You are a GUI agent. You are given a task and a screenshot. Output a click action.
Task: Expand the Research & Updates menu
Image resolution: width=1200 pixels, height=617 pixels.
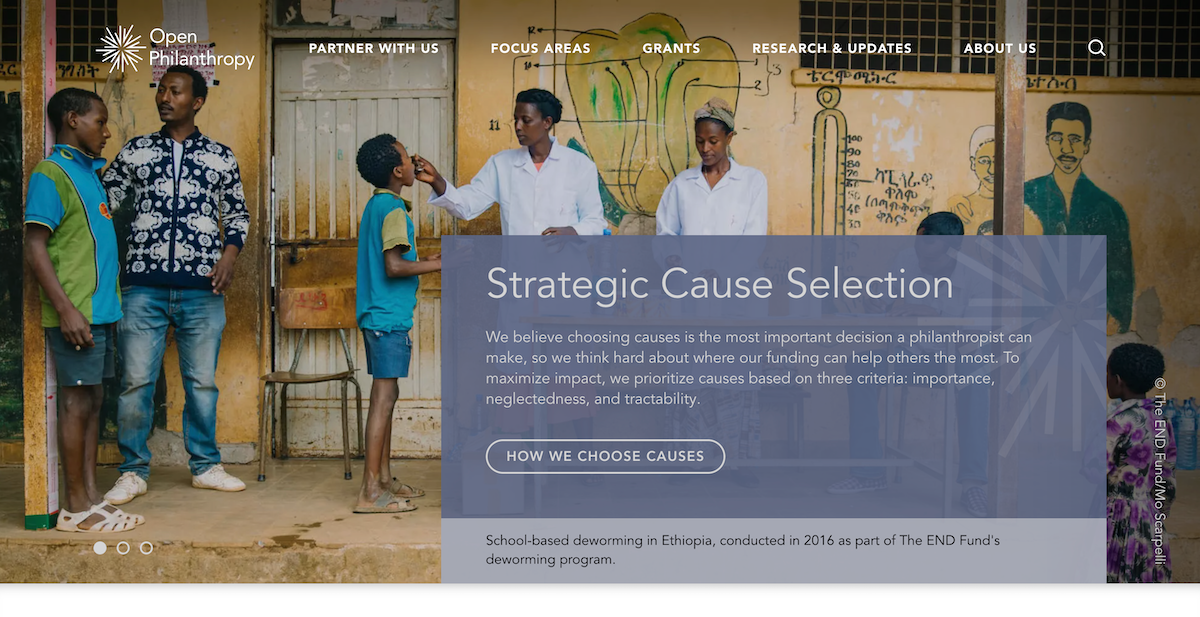(832, 48)
